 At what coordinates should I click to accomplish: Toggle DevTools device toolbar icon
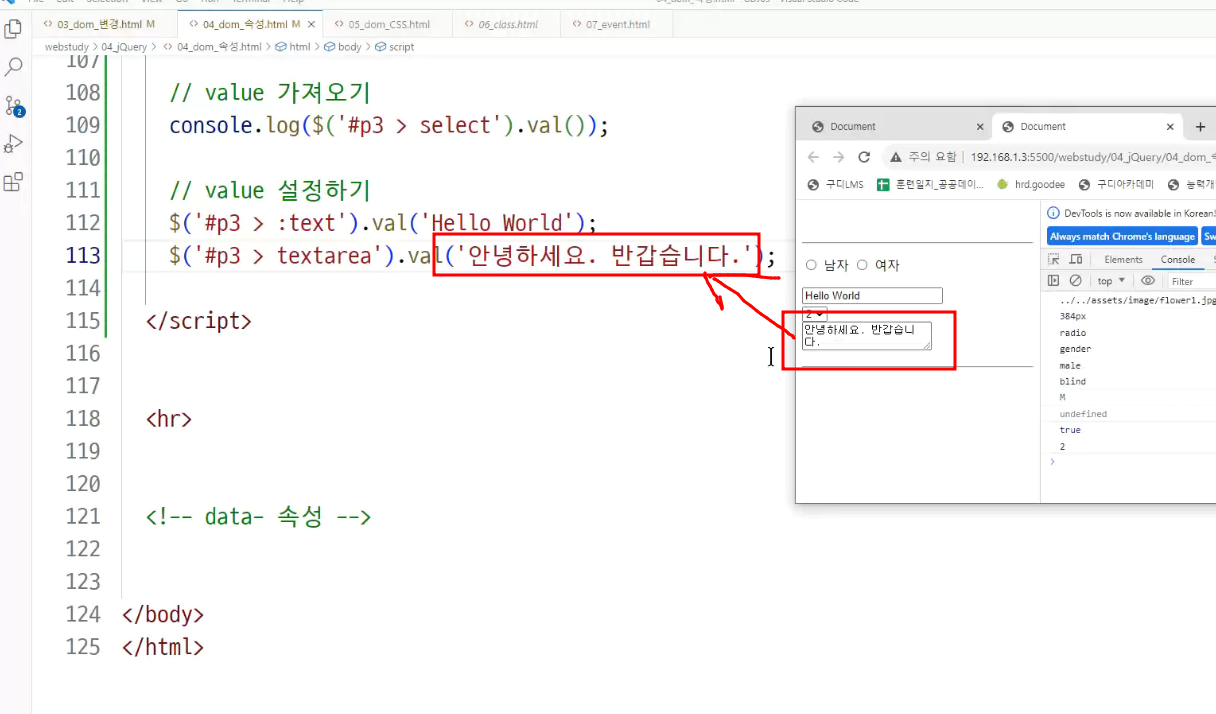[1076, 259]
